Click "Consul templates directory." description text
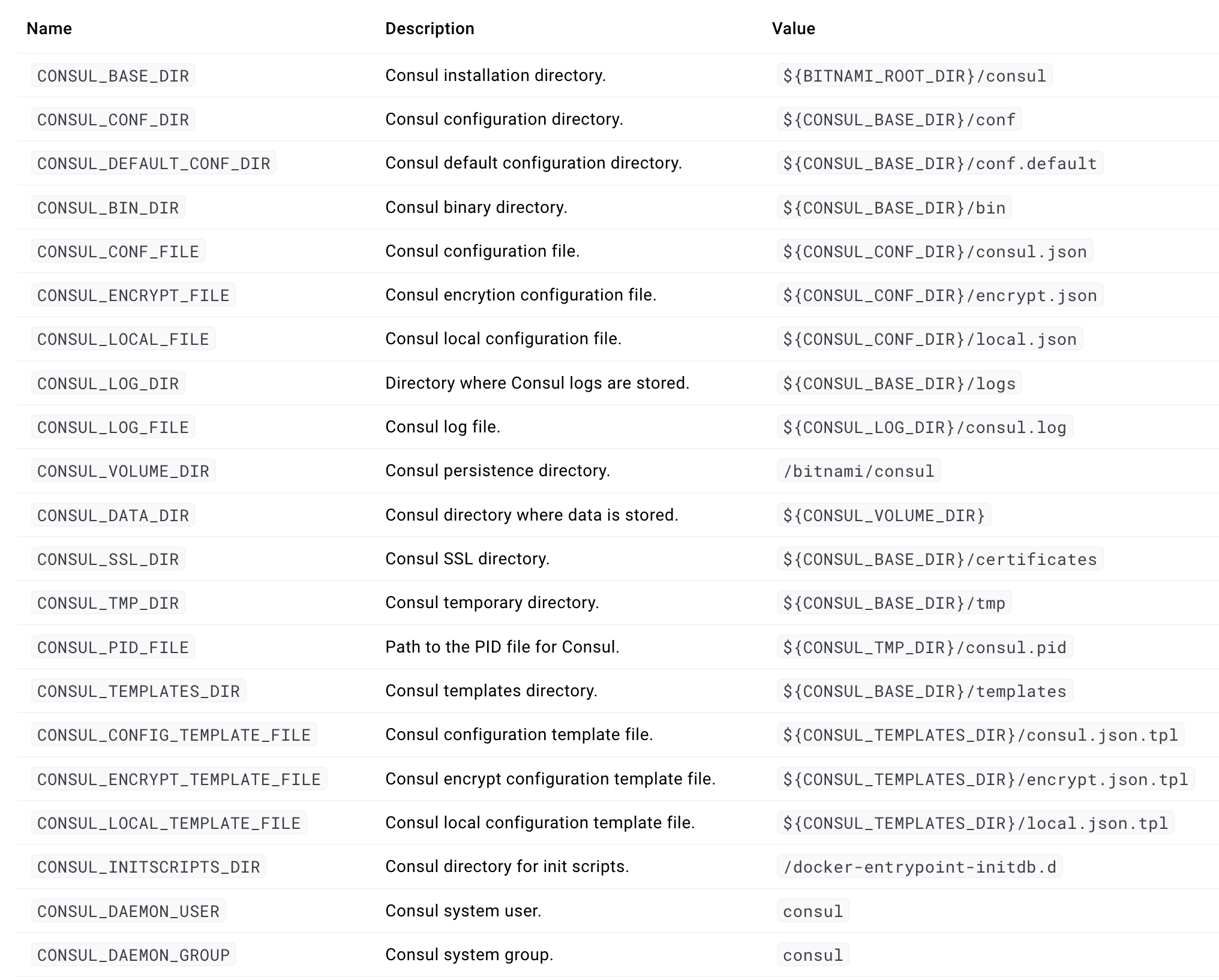This screenshot has height=980, width=1219. [x=491, y=691]
